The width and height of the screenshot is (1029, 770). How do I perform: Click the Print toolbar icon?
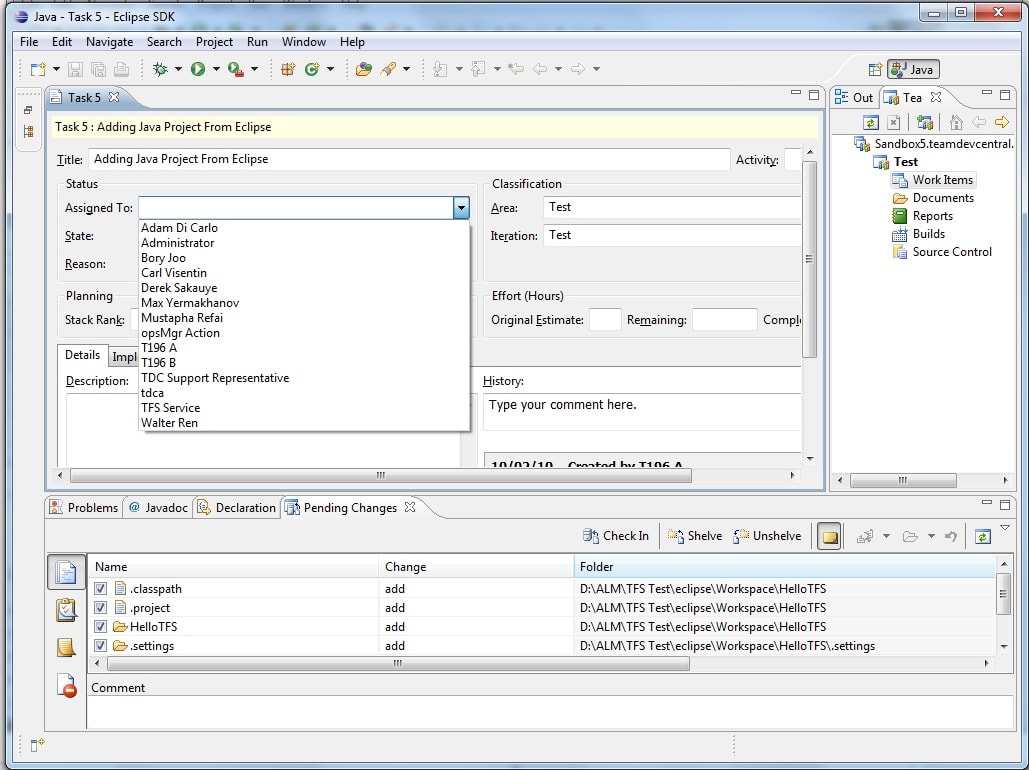(121, 69)
